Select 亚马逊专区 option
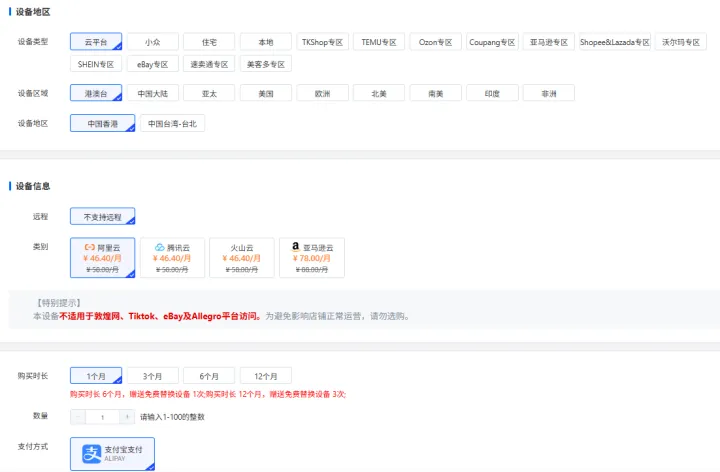This screenshot has height=472, width=720. [x=549, y=42]
